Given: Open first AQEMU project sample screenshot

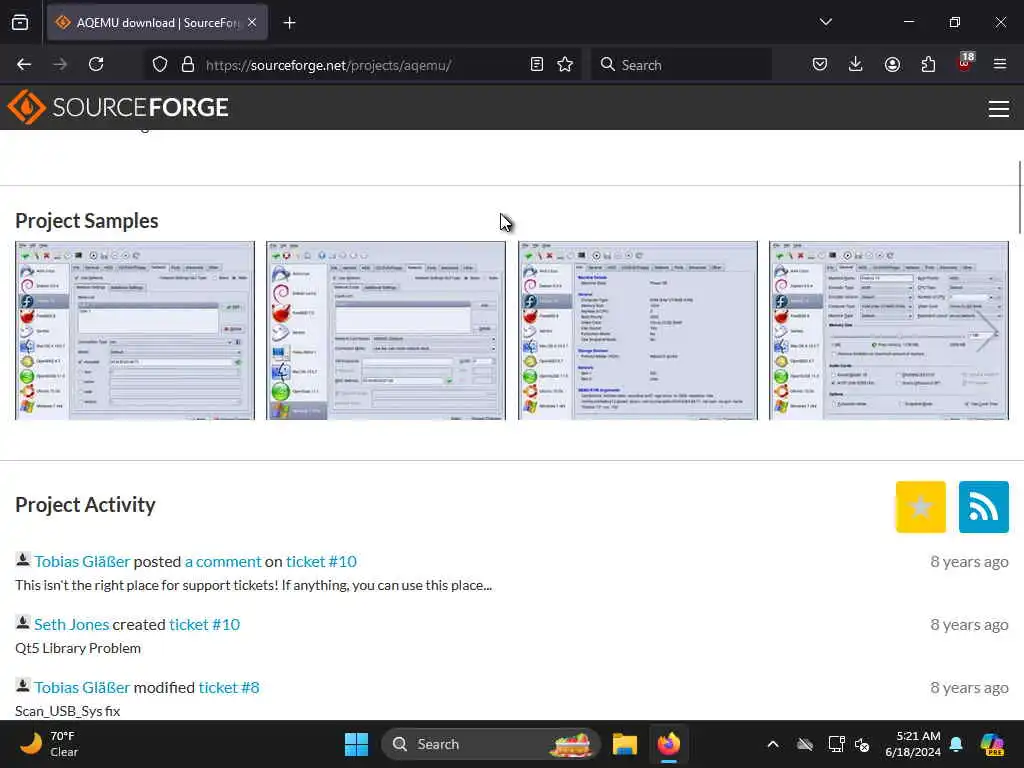Looking at the screenshot, I should point(135,330).
